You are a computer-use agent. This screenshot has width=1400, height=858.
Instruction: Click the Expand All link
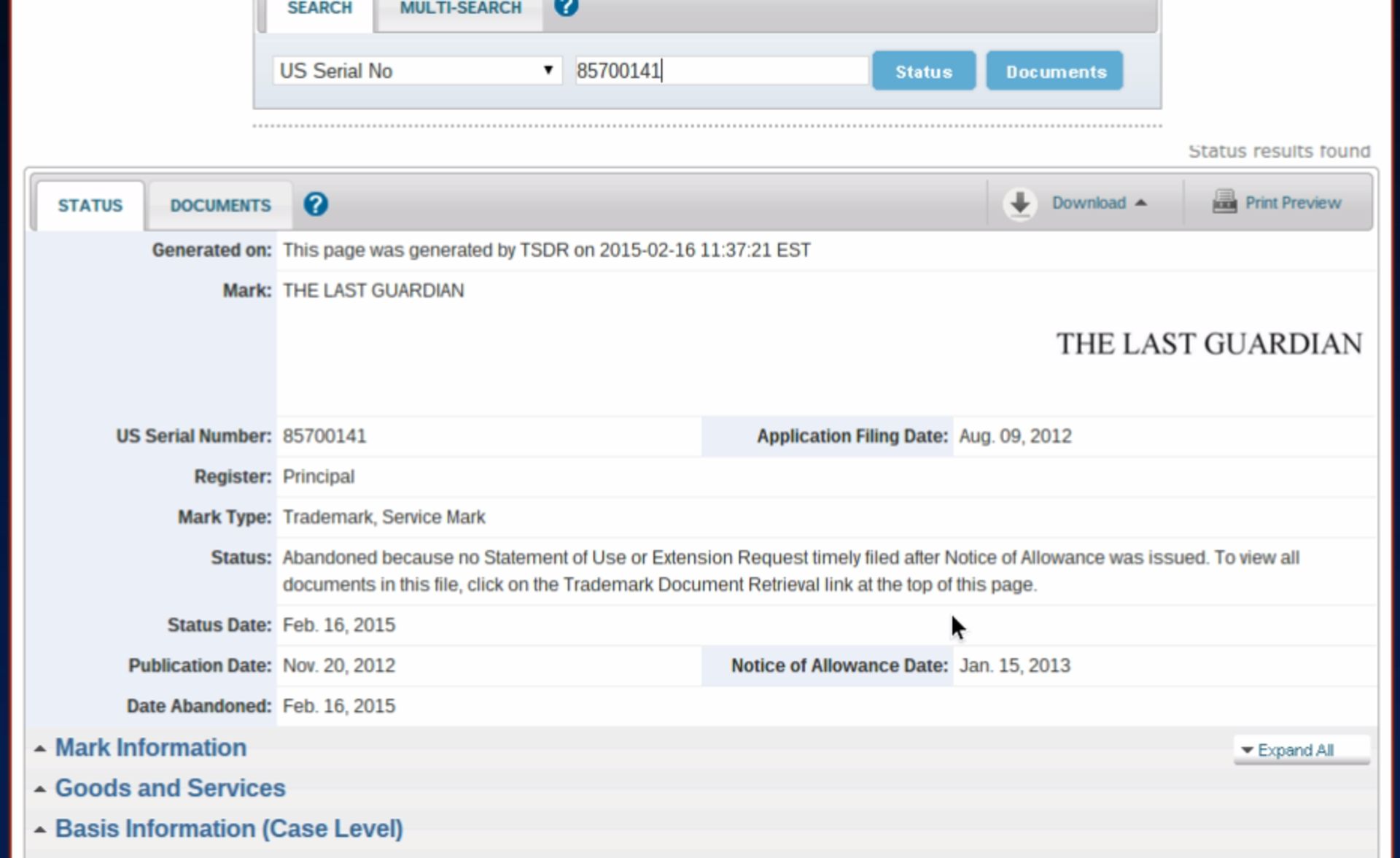[x=1296, y=749]
